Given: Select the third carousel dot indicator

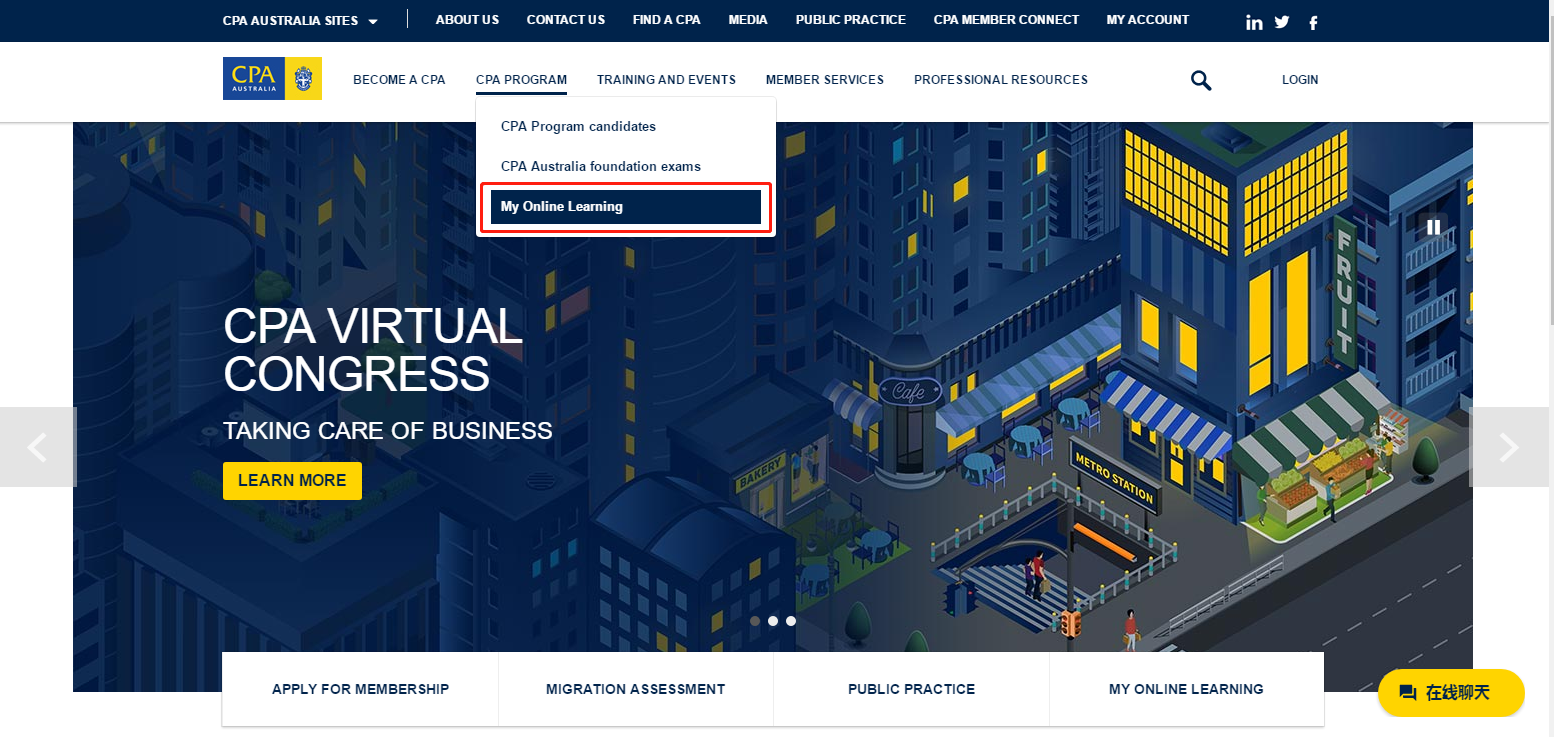Looking at the screenshot, I should (x=791, y=621).
